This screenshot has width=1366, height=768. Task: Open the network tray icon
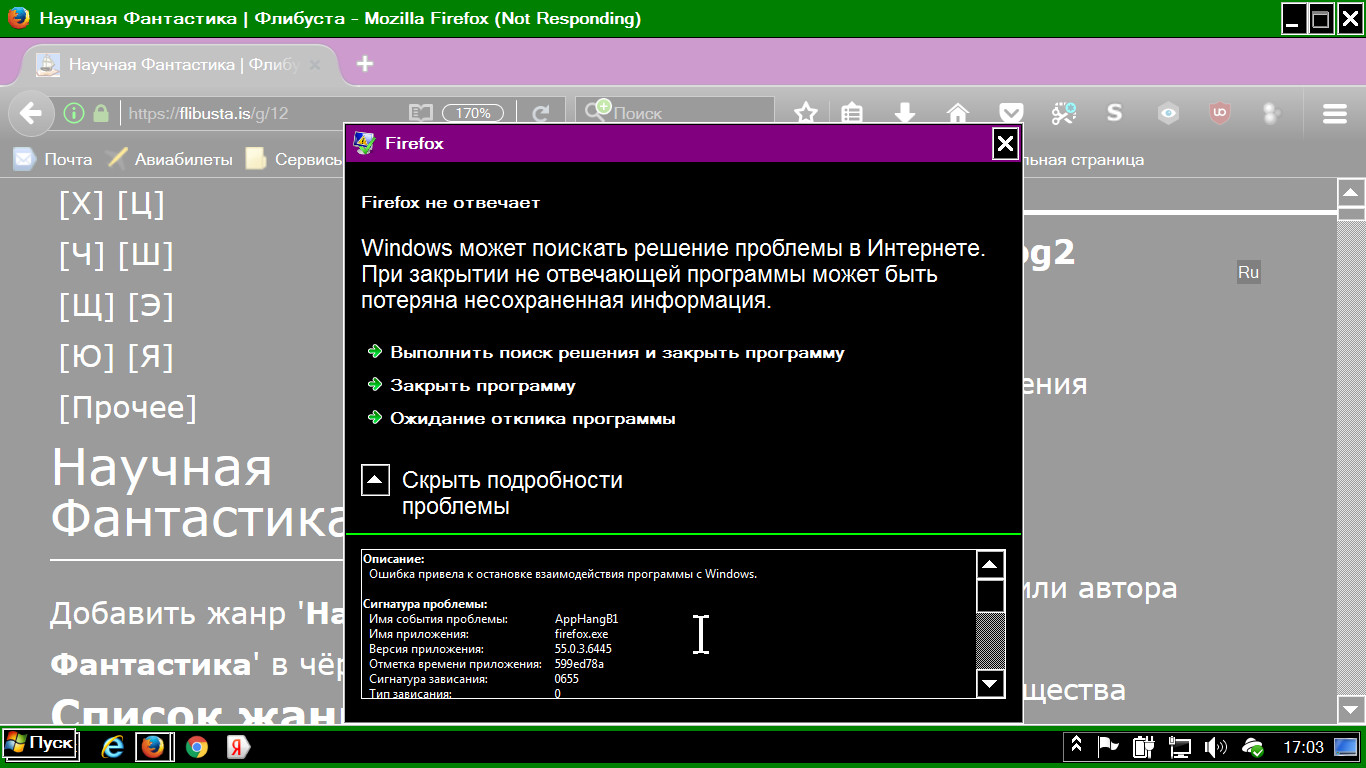1180,746
